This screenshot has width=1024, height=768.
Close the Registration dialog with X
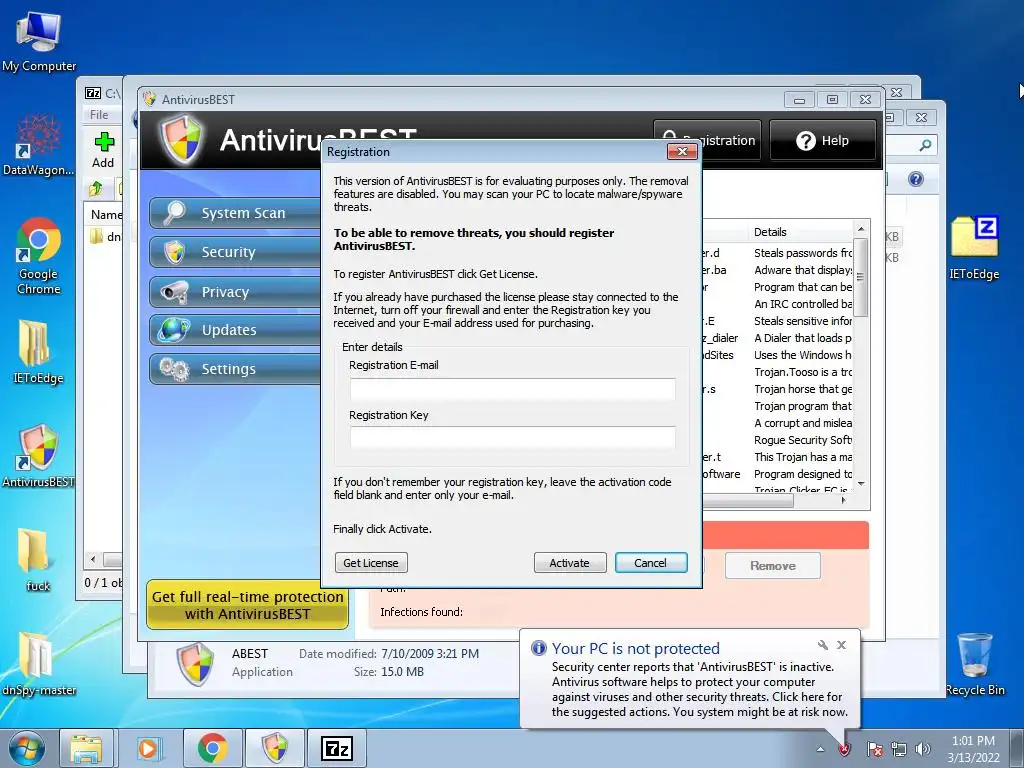682,152
